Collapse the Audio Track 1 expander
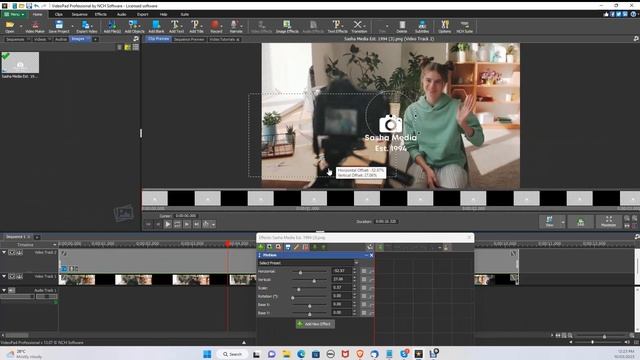Screen dimensions: 640x360 (4, 290)
